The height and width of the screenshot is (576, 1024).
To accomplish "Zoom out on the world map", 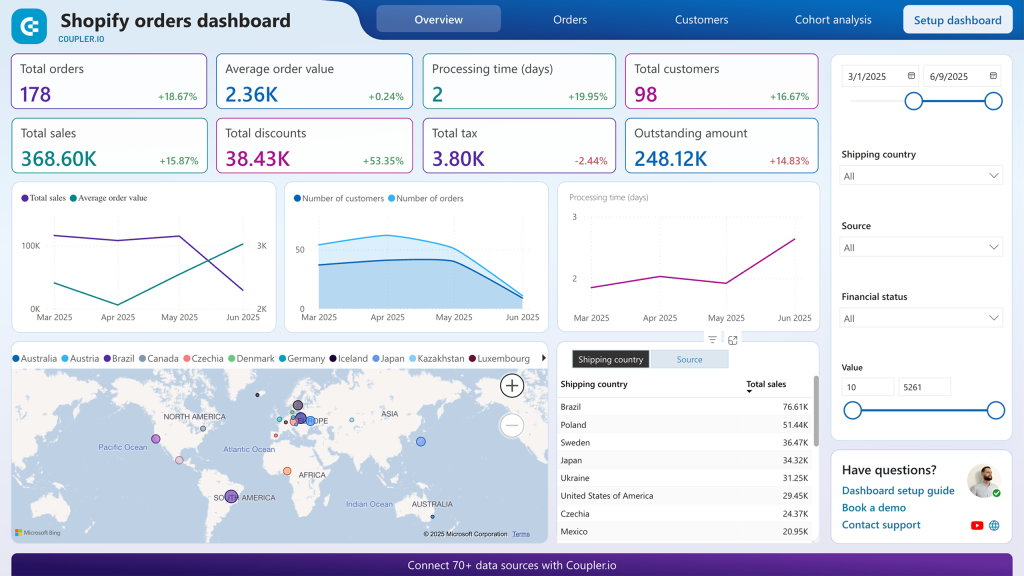I will tap(511, 425).
